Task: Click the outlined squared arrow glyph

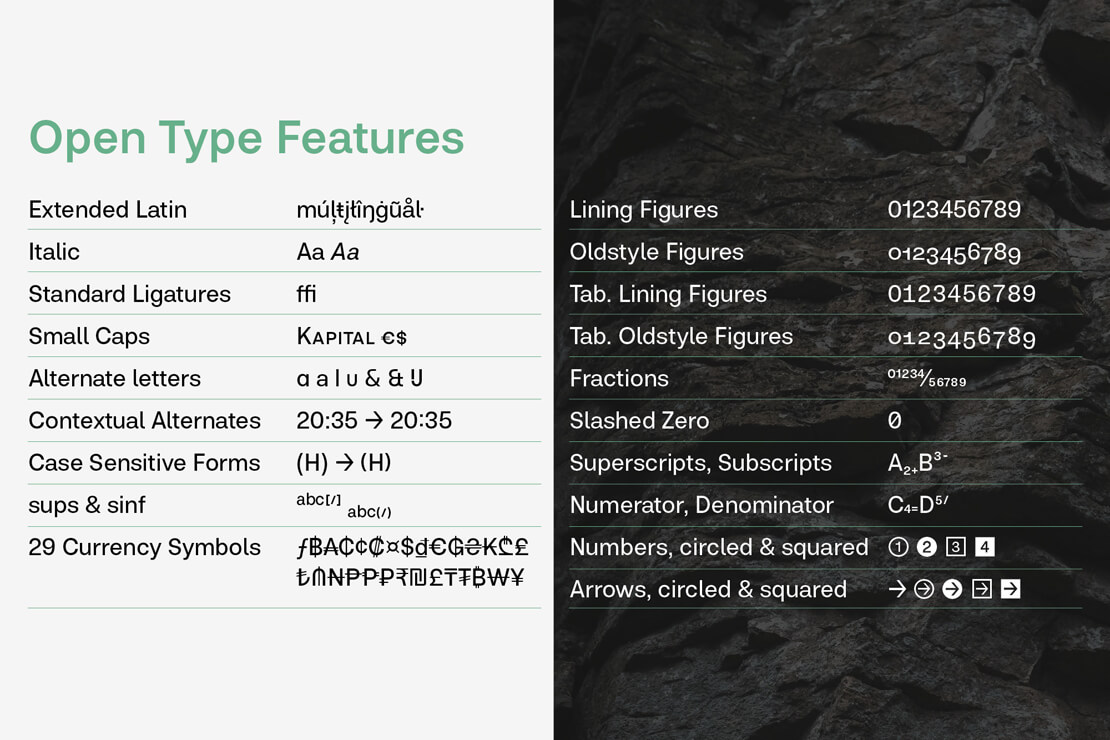Action: (982, 589)
